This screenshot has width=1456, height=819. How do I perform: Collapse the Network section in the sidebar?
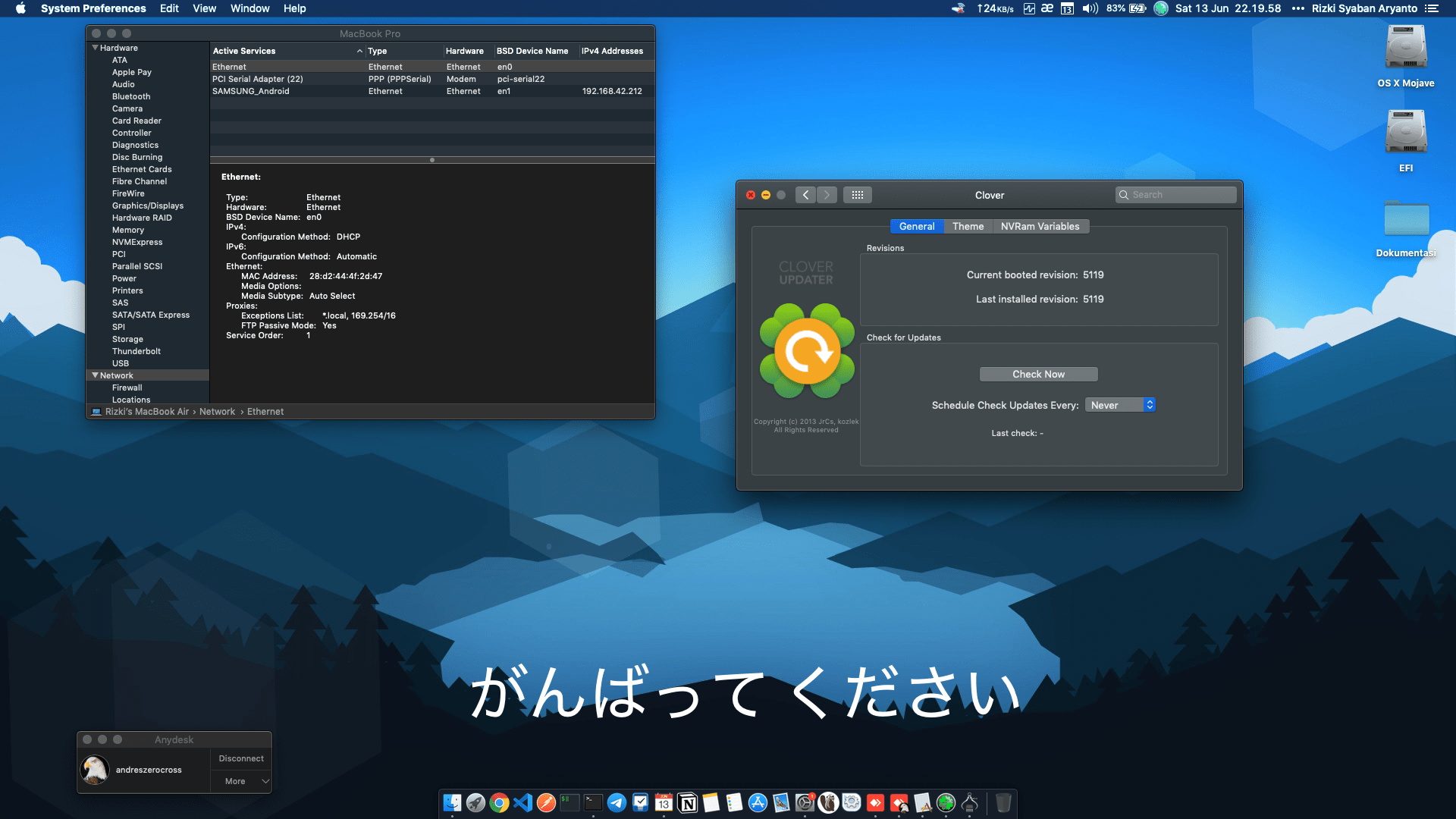click(x=95, y=375)
